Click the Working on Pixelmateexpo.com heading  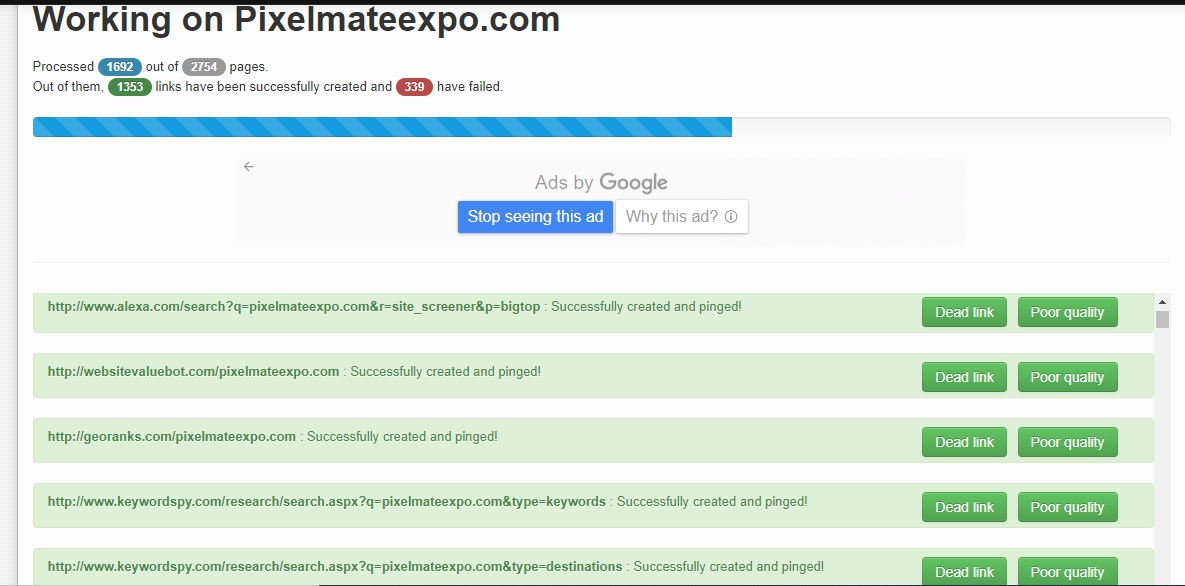pyautogui.click(x=296, y=20)
